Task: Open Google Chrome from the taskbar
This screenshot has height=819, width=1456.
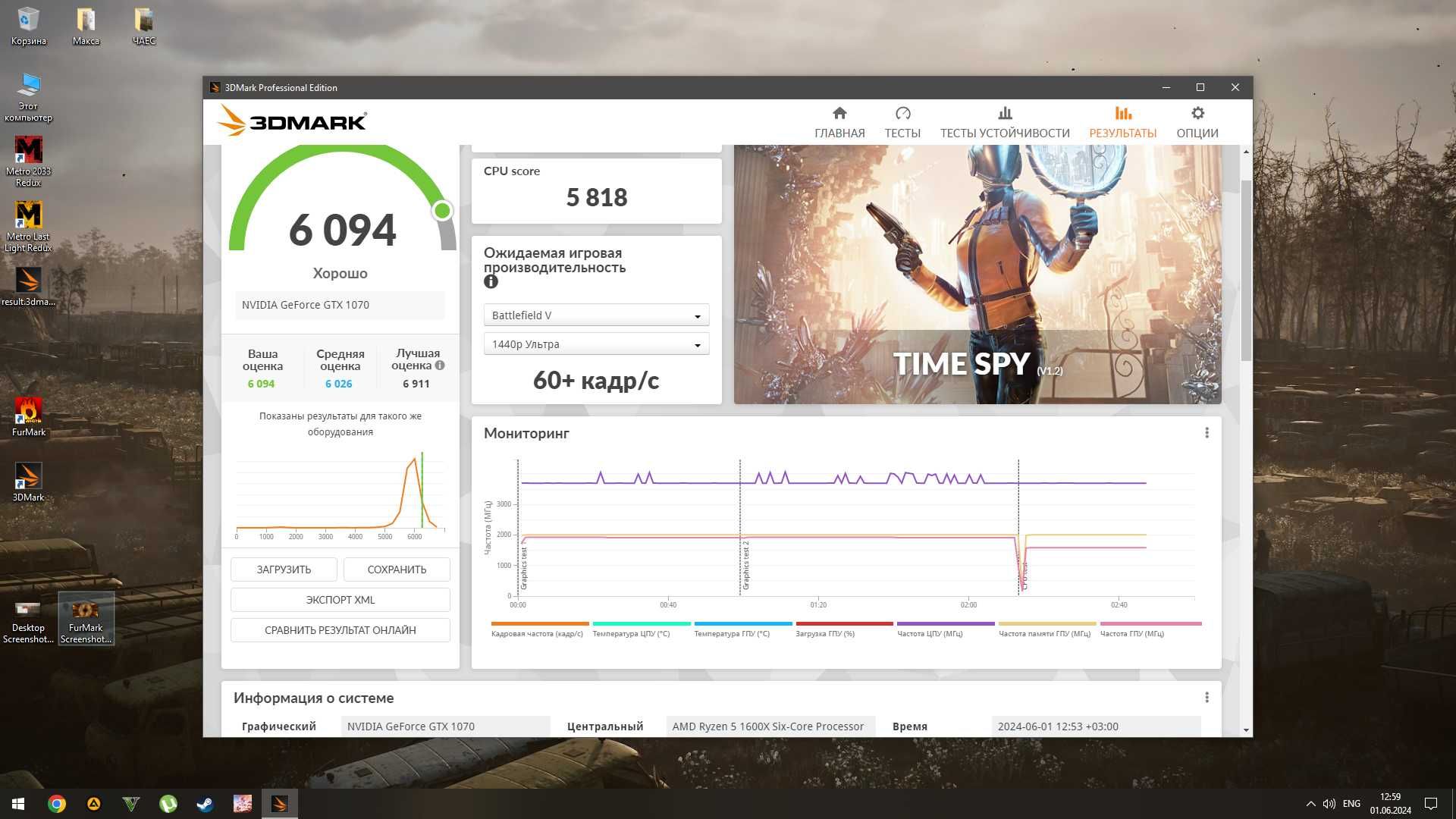Action: (57, 804)
